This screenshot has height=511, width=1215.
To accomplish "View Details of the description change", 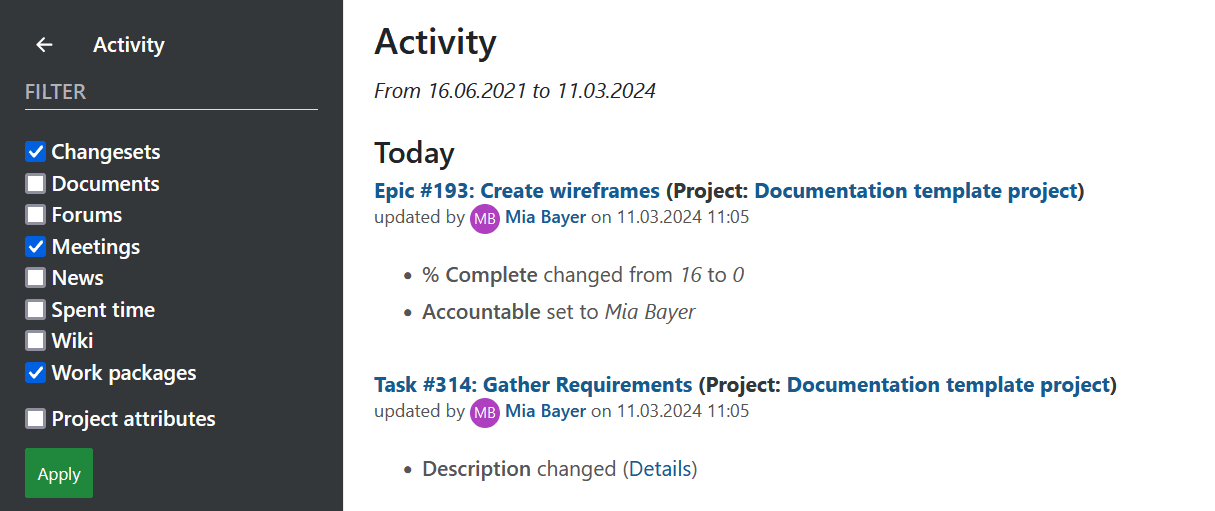I will pyautogui.click(x=660, y=469).
